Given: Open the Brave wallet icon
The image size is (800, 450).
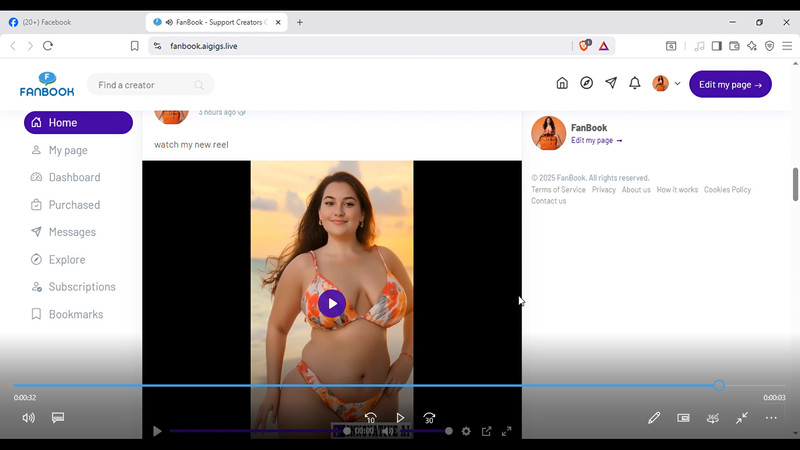Looking at the screenshot, I should [x=734, y=46].
